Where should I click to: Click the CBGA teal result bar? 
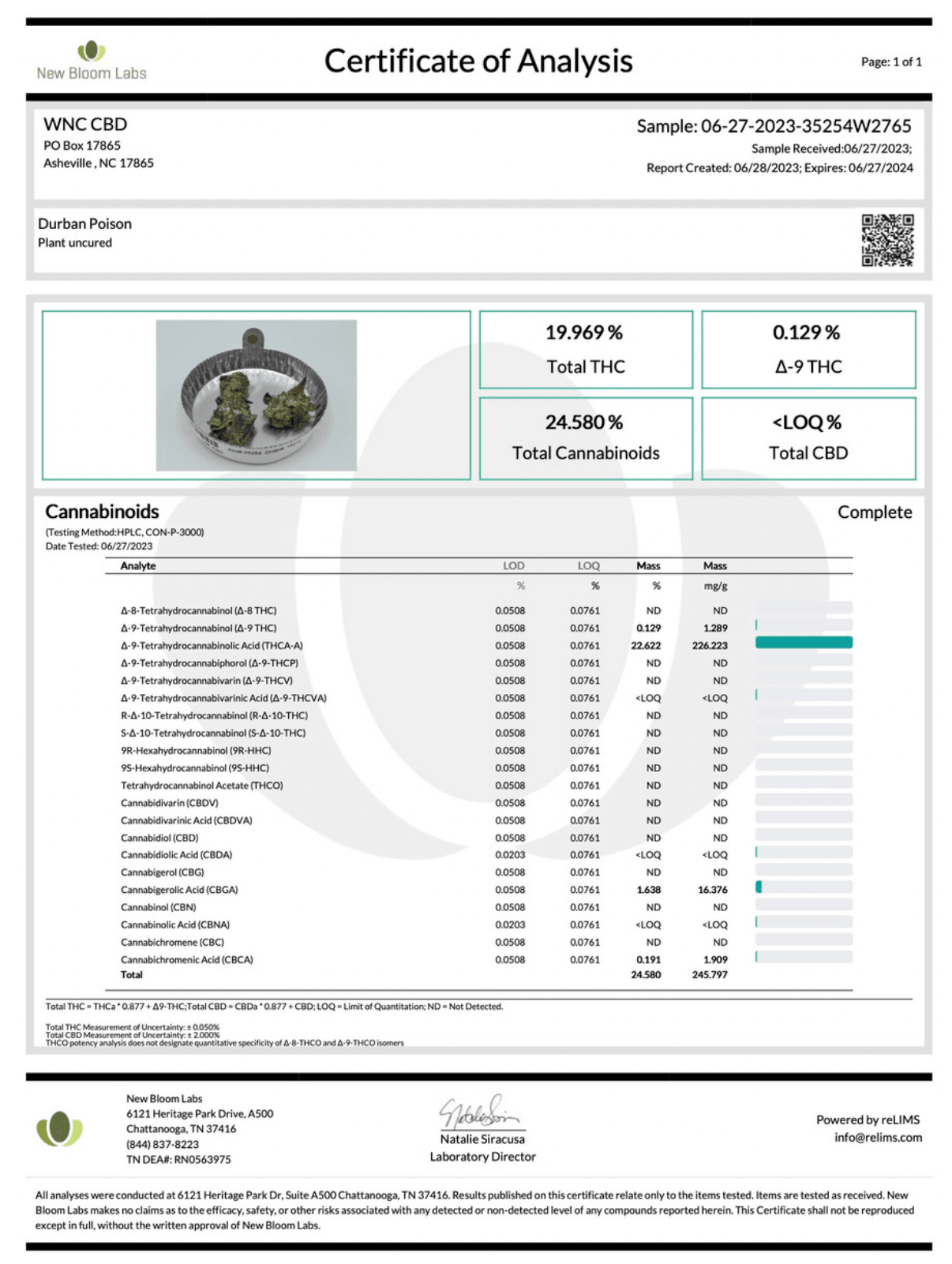759,887
